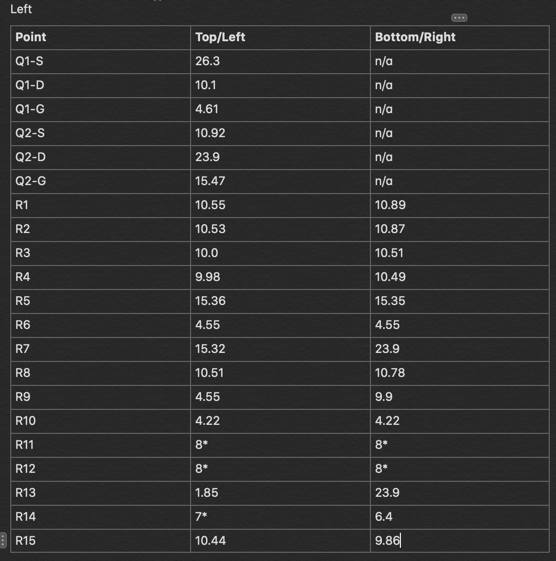Select the R5 Top/Left cell 15.36
Screen dimensions: 556x561
pos(281,301)
